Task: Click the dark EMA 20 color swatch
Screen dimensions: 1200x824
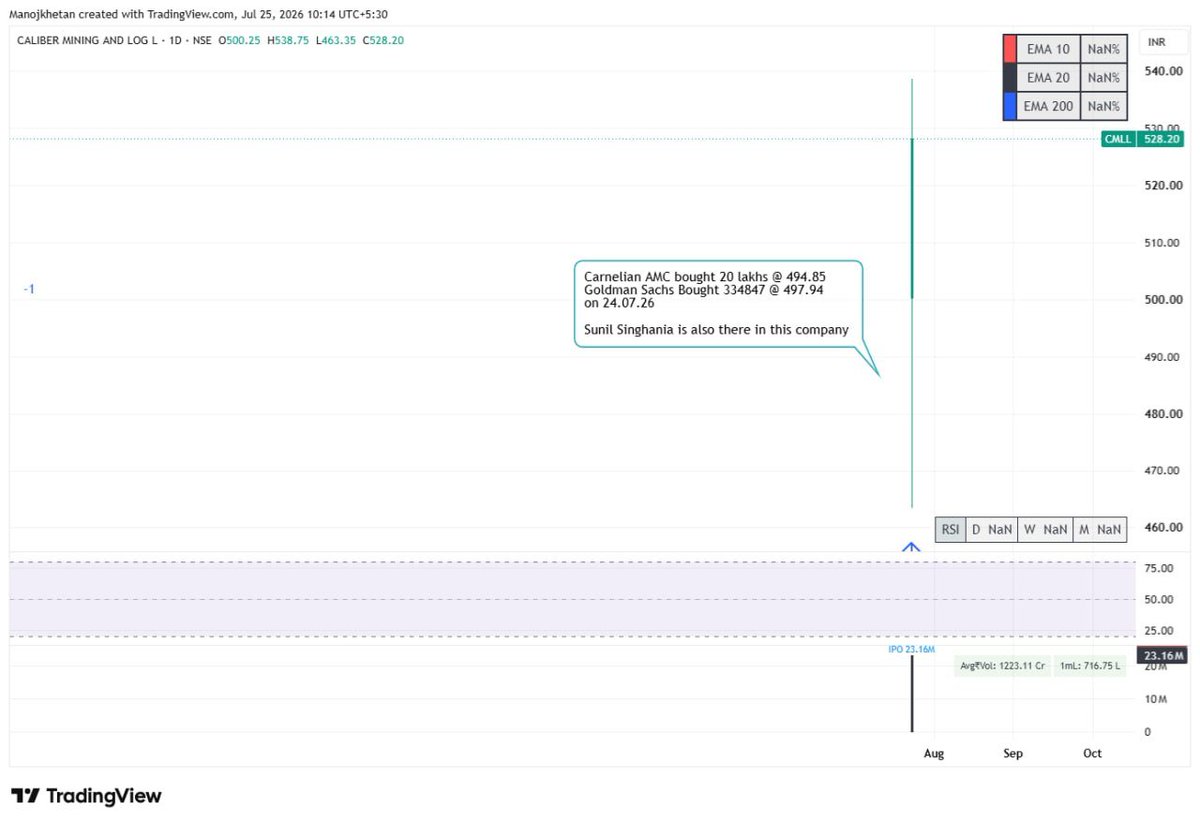Action: click(x=1009, y=77)
